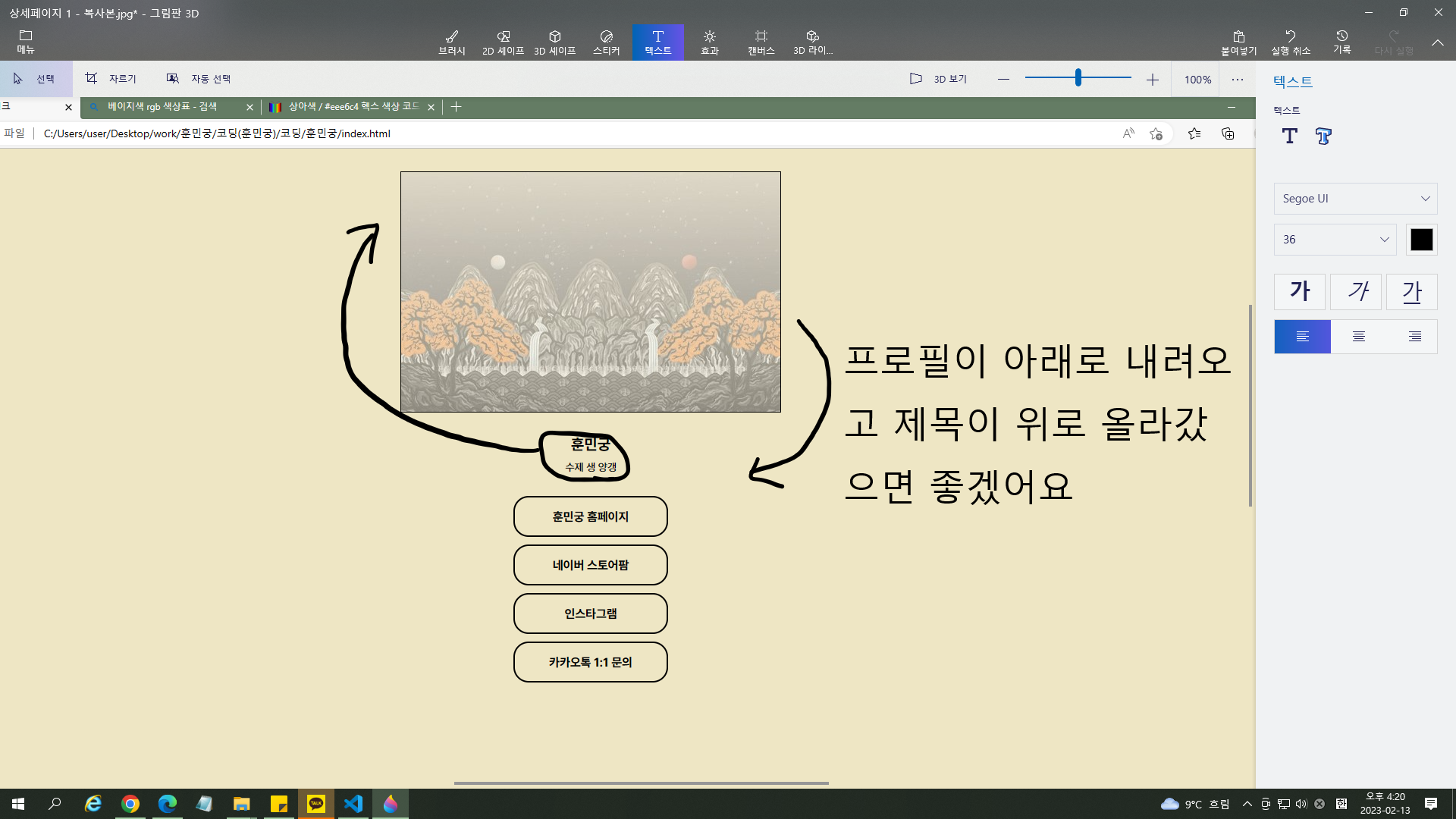Click 실행 취소 to undo
This screenshot has width=1456, height=819.
pyautogui.click(x=1291, y=42)
